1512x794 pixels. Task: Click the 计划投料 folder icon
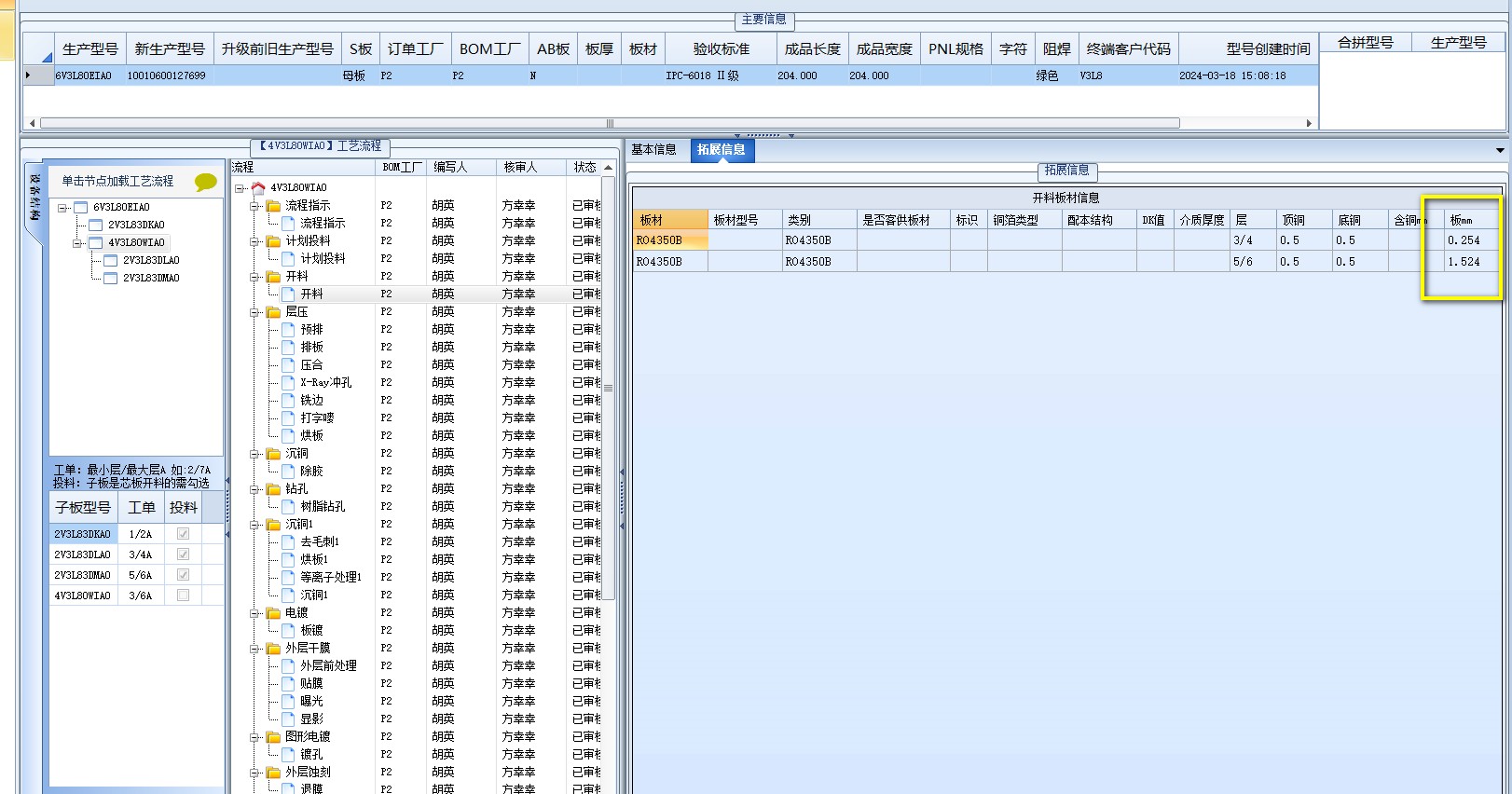[273, 240]
